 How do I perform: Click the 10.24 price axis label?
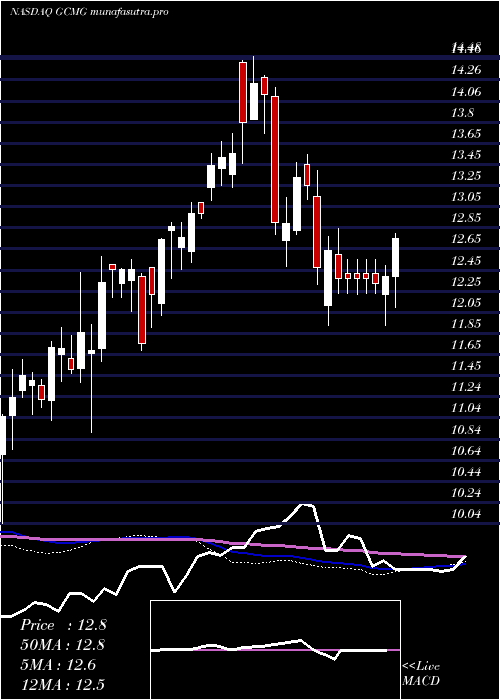coord(467,493)
